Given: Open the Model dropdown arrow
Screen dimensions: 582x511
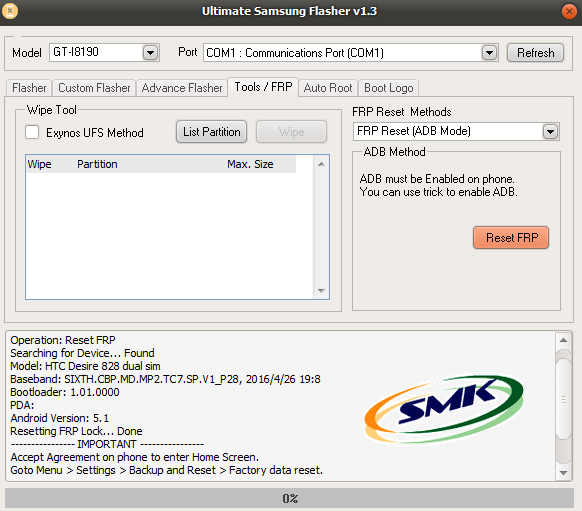Looking at the screenshot, I should 150,53.
